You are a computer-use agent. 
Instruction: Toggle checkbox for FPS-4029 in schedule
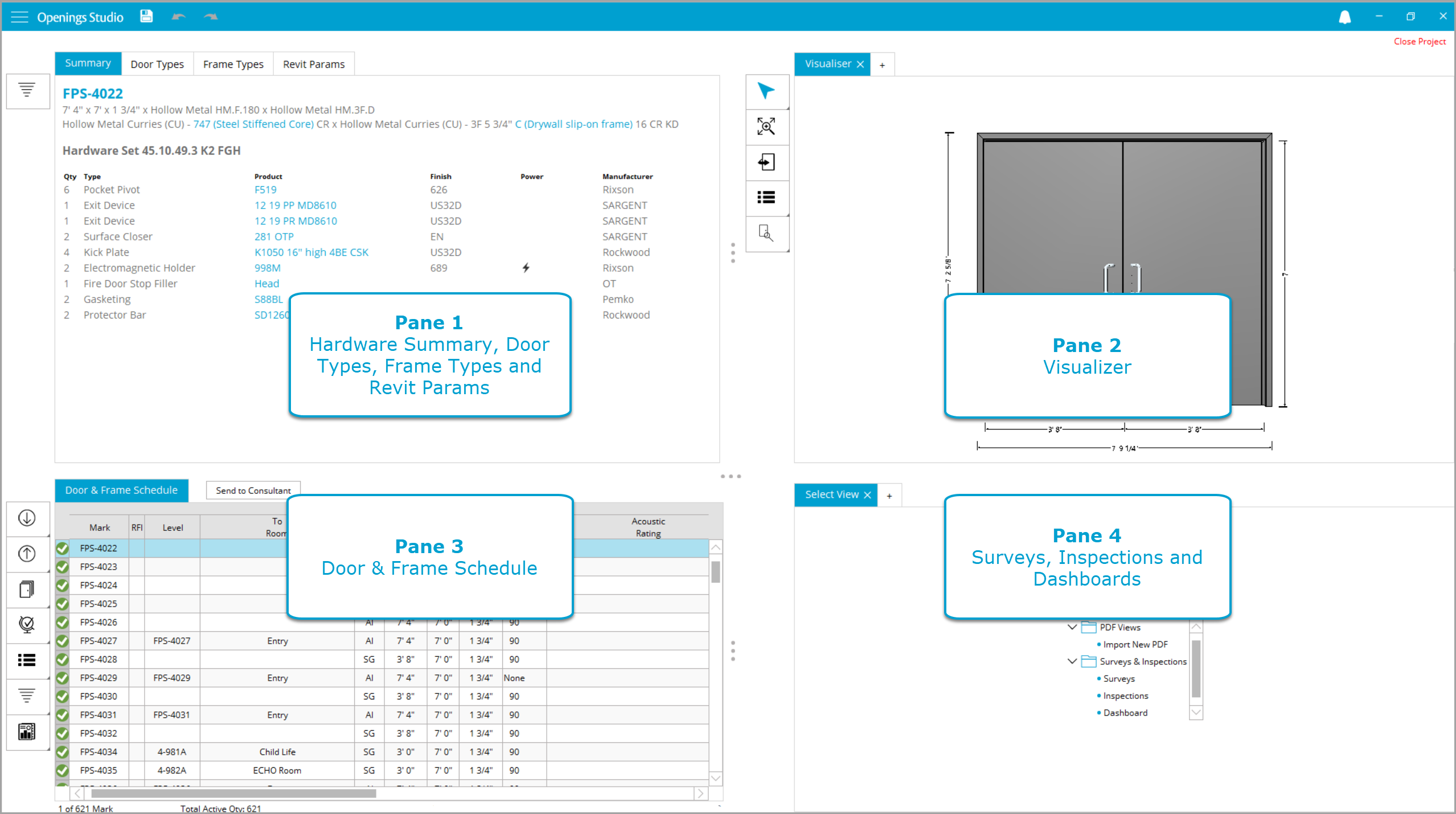click(x=64, y=678)
